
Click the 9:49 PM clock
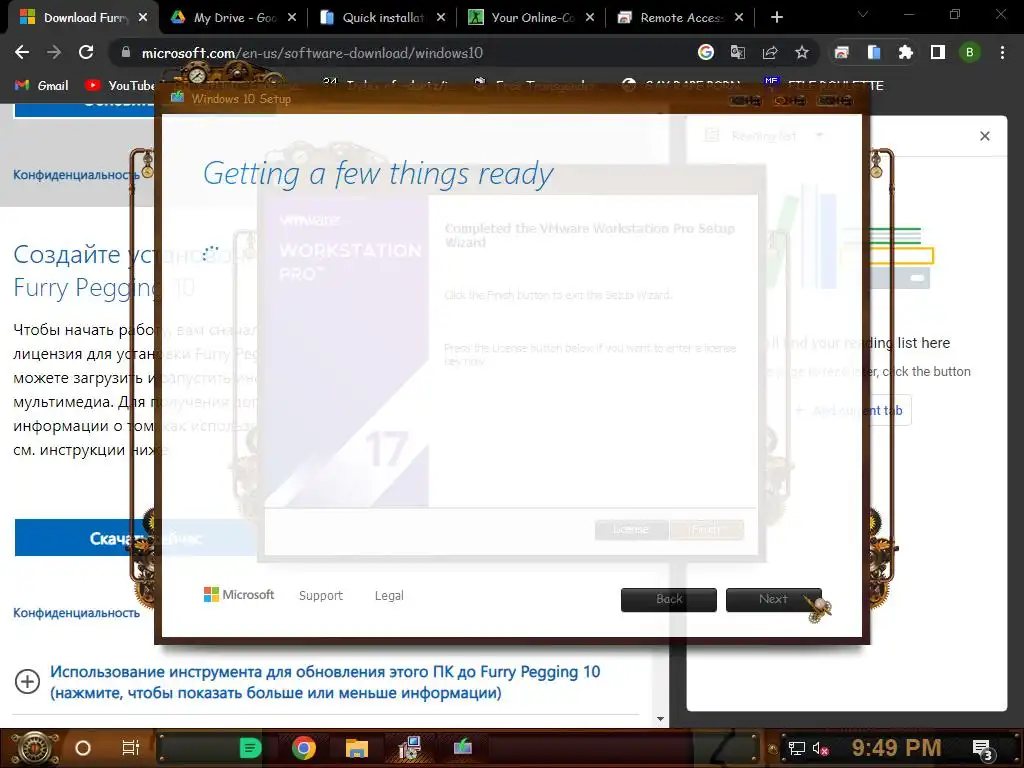click(897, 748)
